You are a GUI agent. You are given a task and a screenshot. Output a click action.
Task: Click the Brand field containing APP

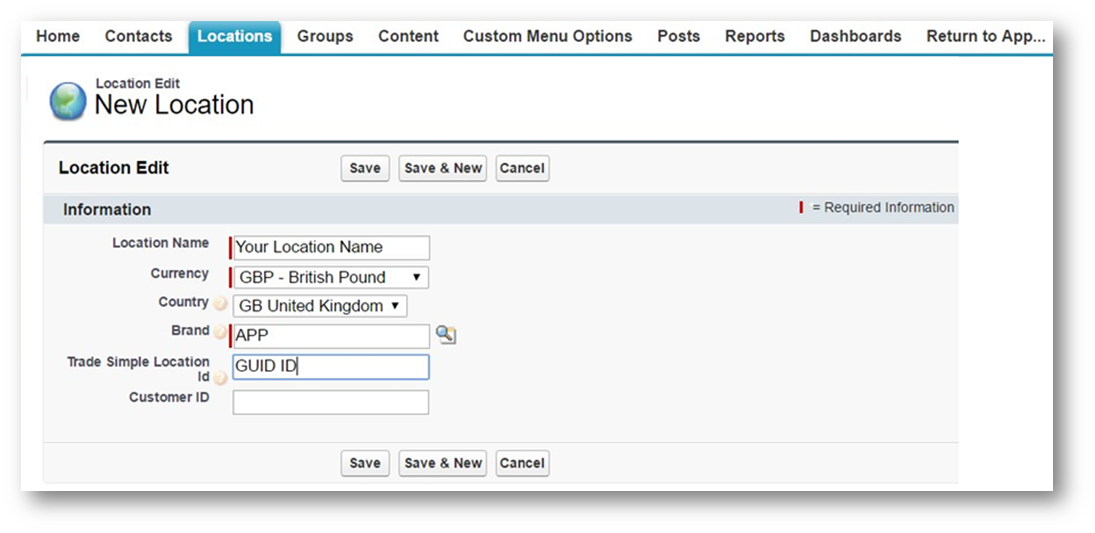(331, 336)
